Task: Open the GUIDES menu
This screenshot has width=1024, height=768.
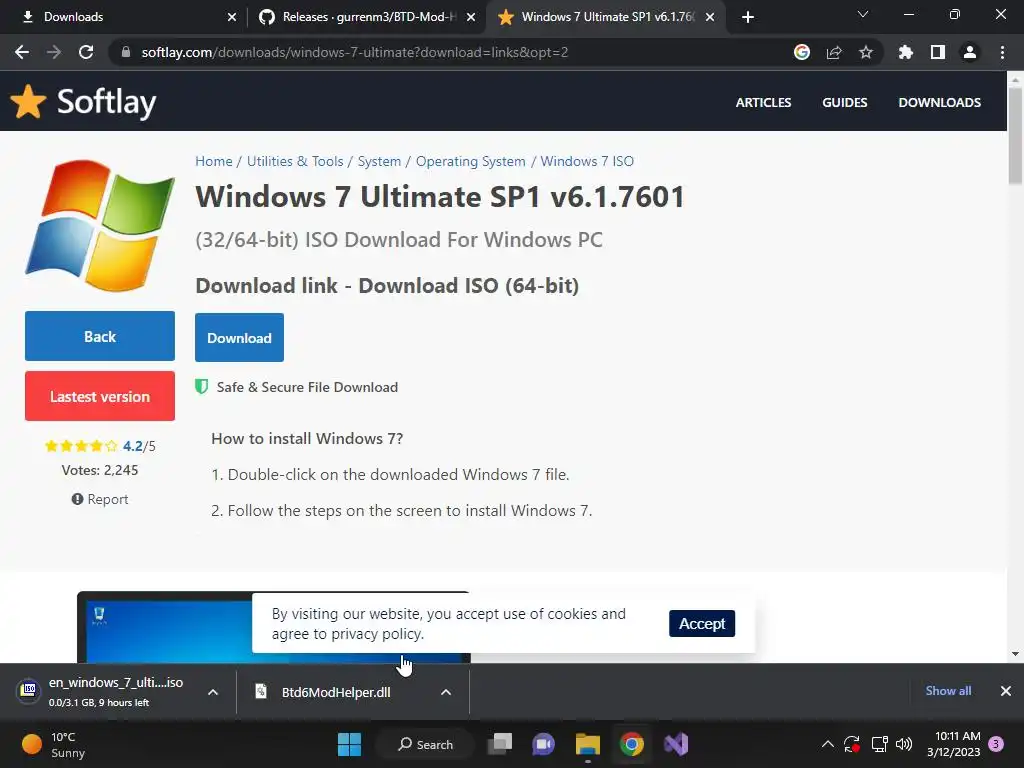Action: click(844, 103)
